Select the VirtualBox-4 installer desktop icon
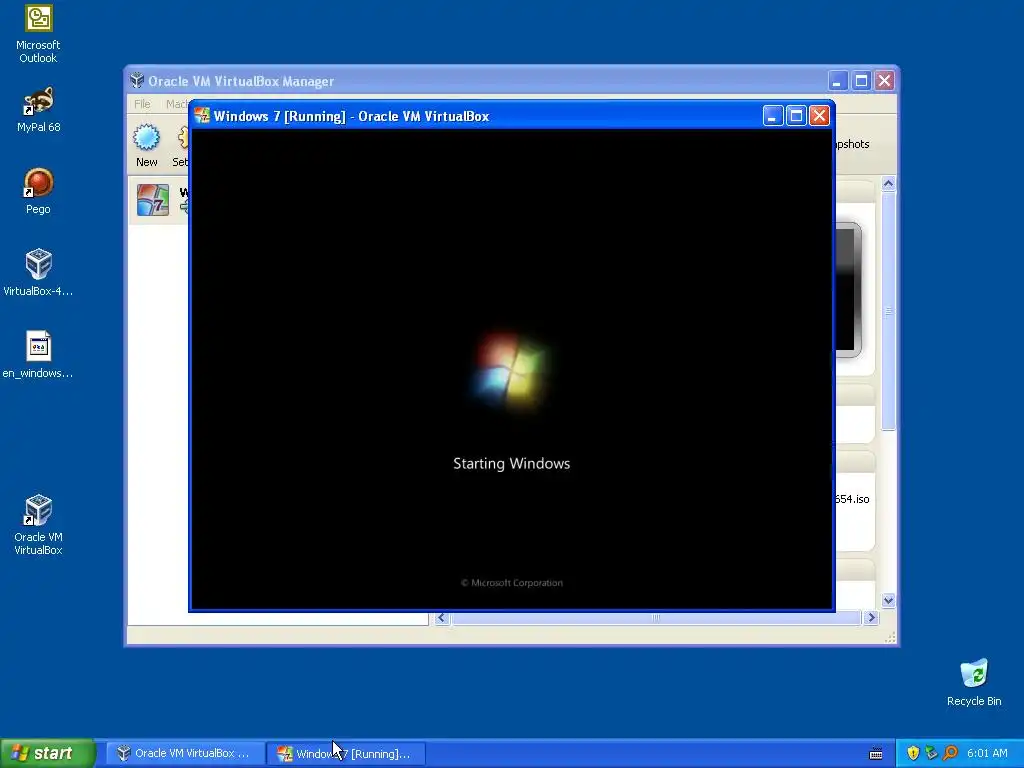 38,272
